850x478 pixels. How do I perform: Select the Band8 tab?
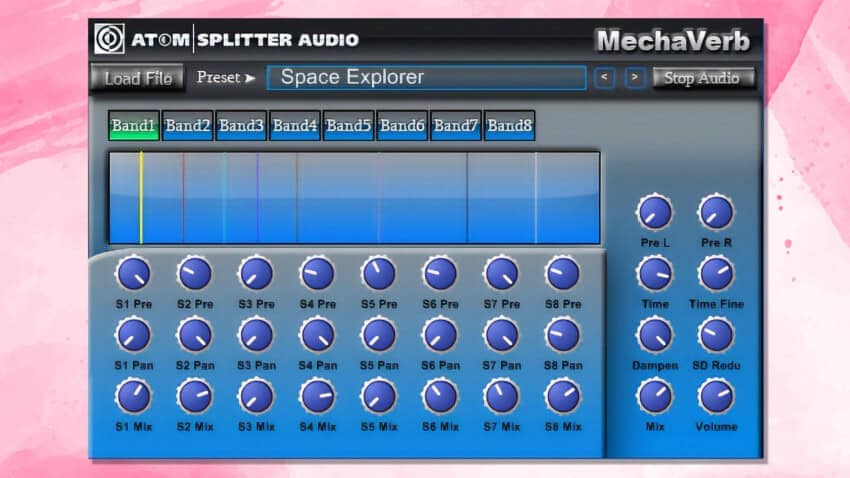(509, 126)
